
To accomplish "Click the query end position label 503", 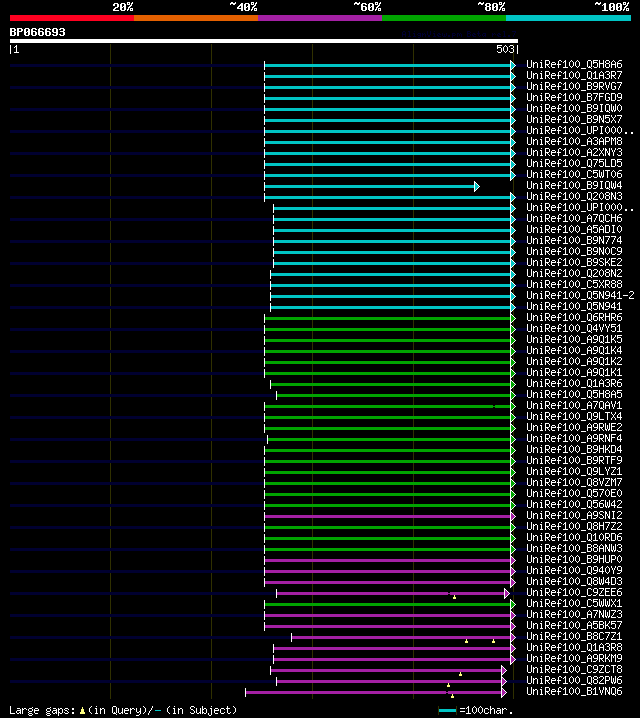I will click(x=505, y=49).
